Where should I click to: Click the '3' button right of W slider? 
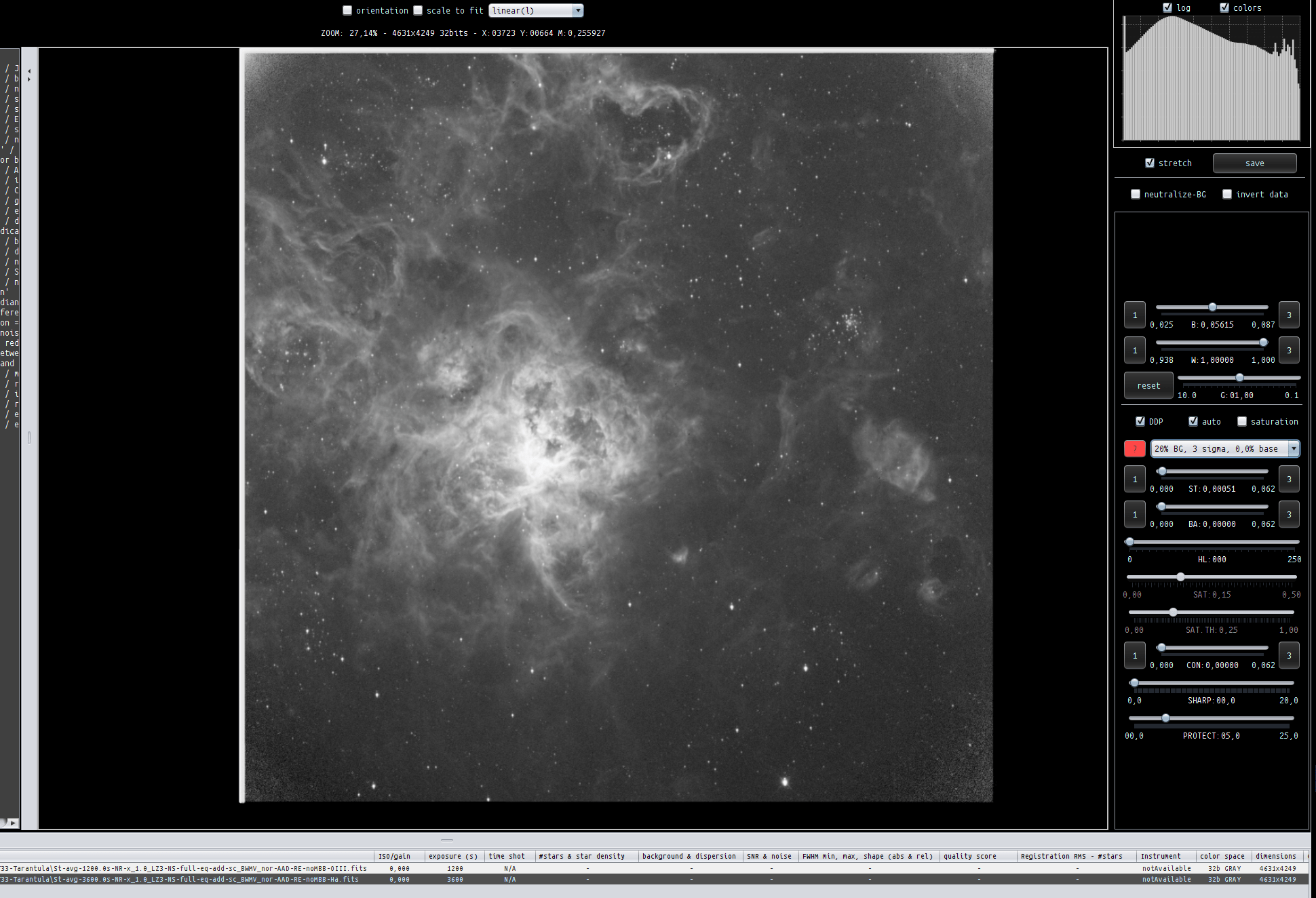point(1289,350)
